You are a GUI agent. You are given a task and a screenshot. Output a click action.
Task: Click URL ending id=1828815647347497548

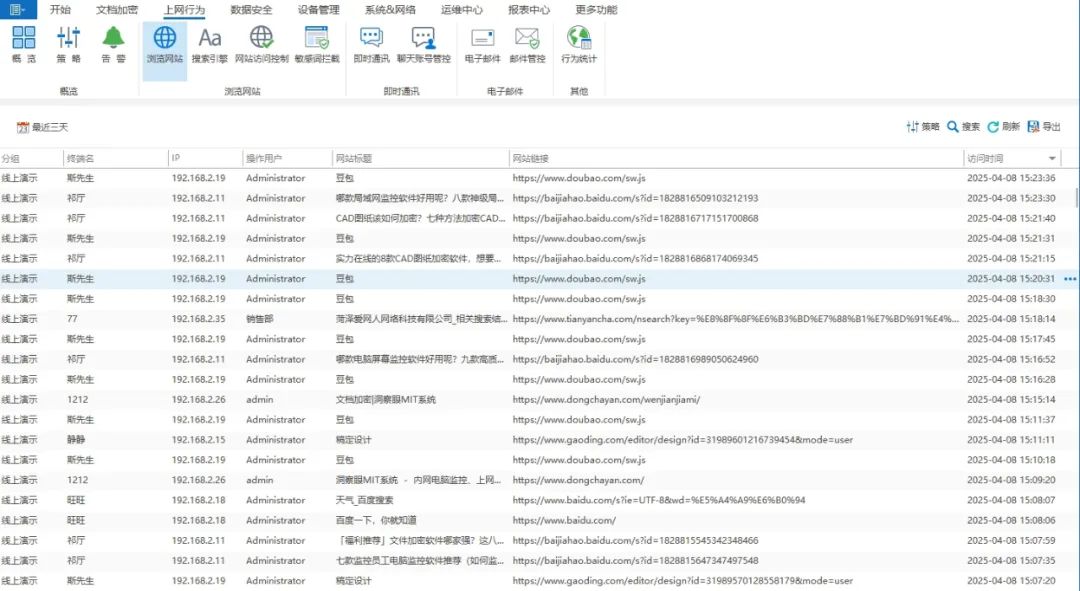click(x=635, y=561)
